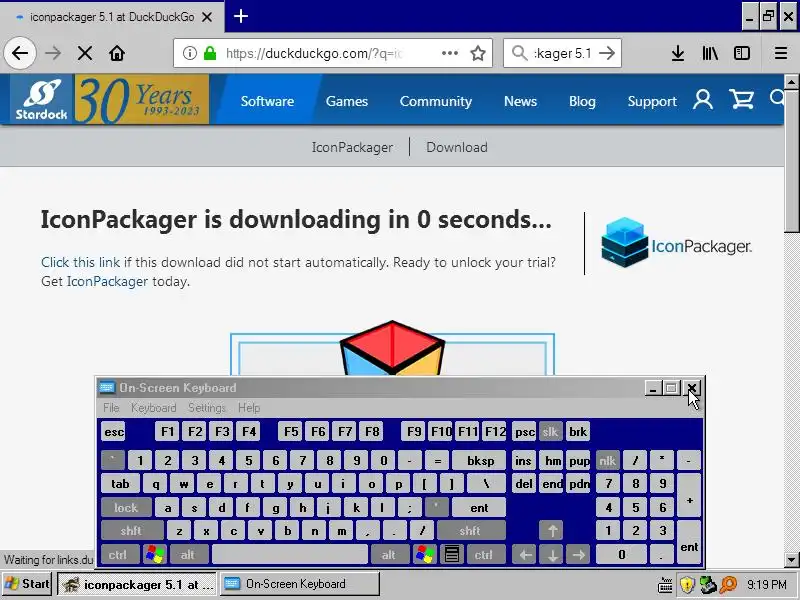Toggle the lock (caps lock) key
The image size is (800, 600).
126,508
